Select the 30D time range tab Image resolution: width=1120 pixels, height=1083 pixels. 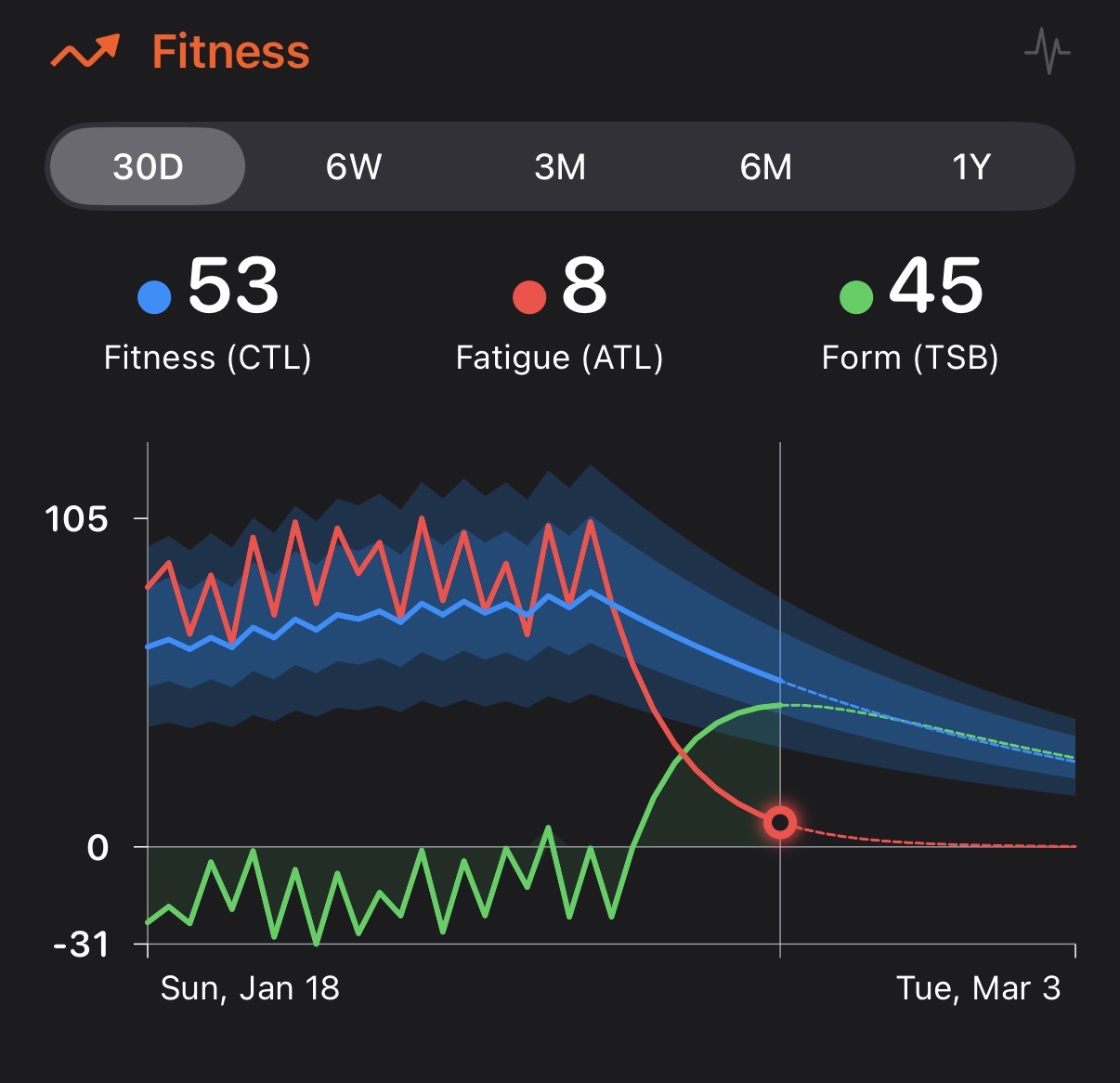[x=148, y=167]
